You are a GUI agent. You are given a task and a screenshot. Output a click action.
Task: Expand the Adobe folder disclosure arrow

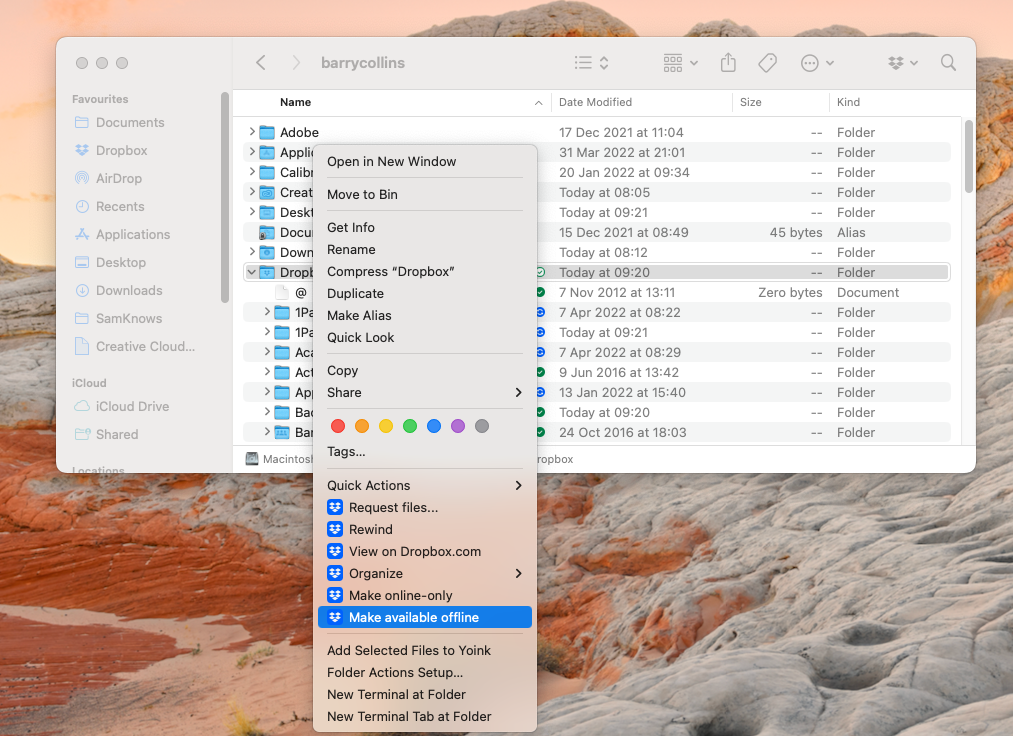click(252, 132)
